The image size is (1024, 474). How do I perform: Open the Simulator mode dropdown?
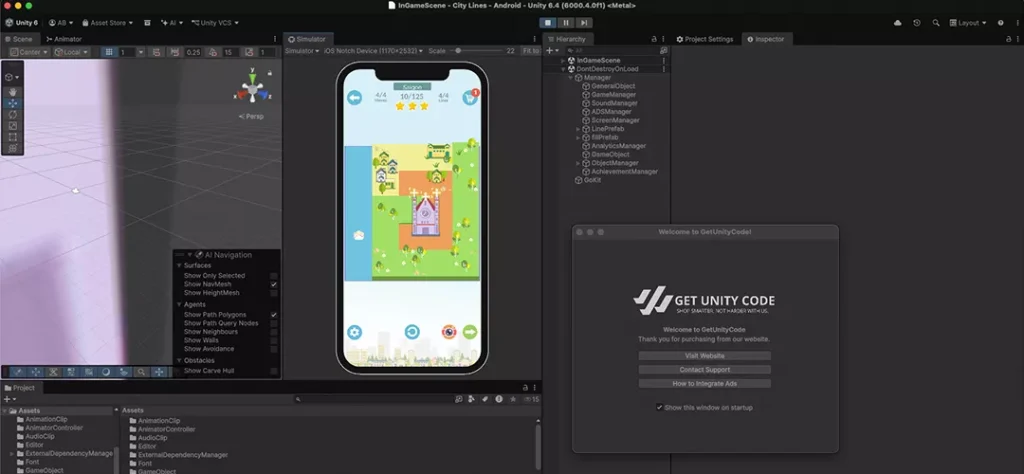(x=302, y=51)
